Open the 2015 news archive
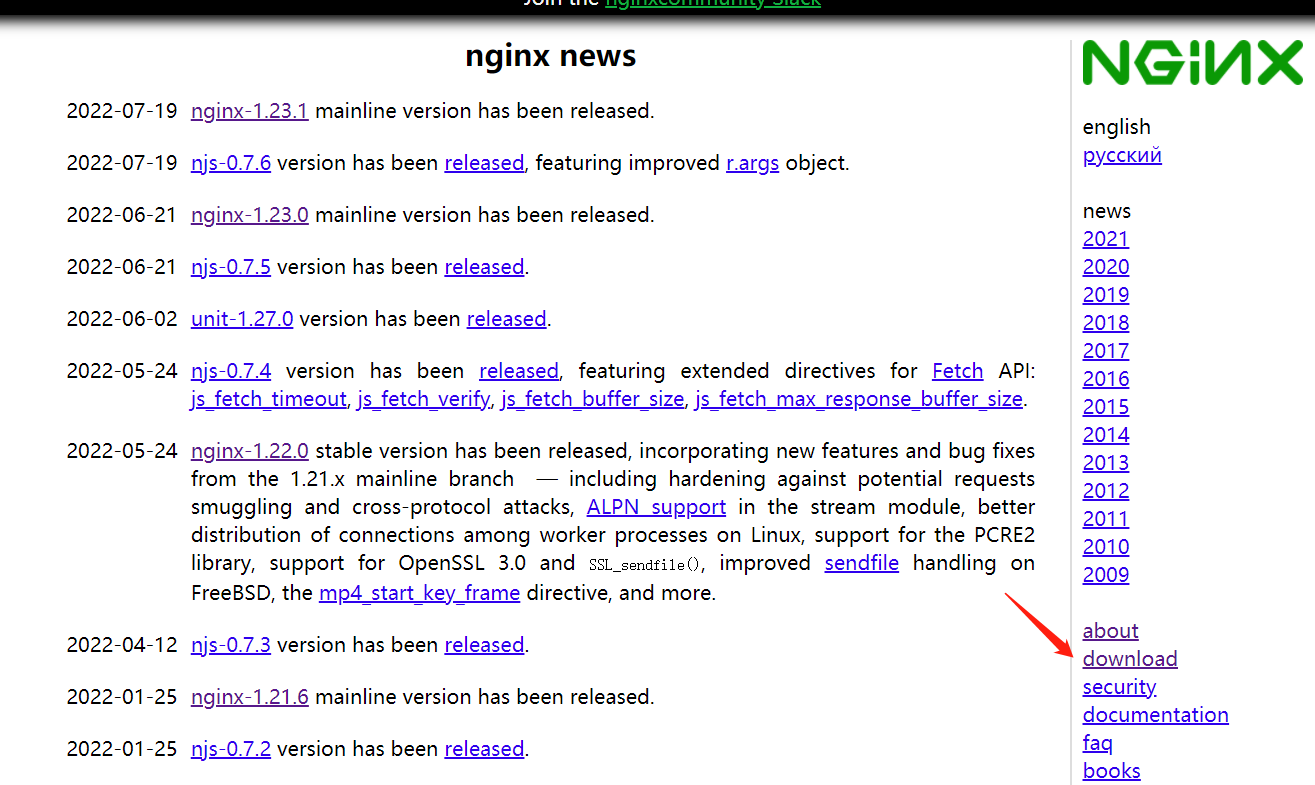Viewport: 1315px width, 785px height. (1106, 407)
